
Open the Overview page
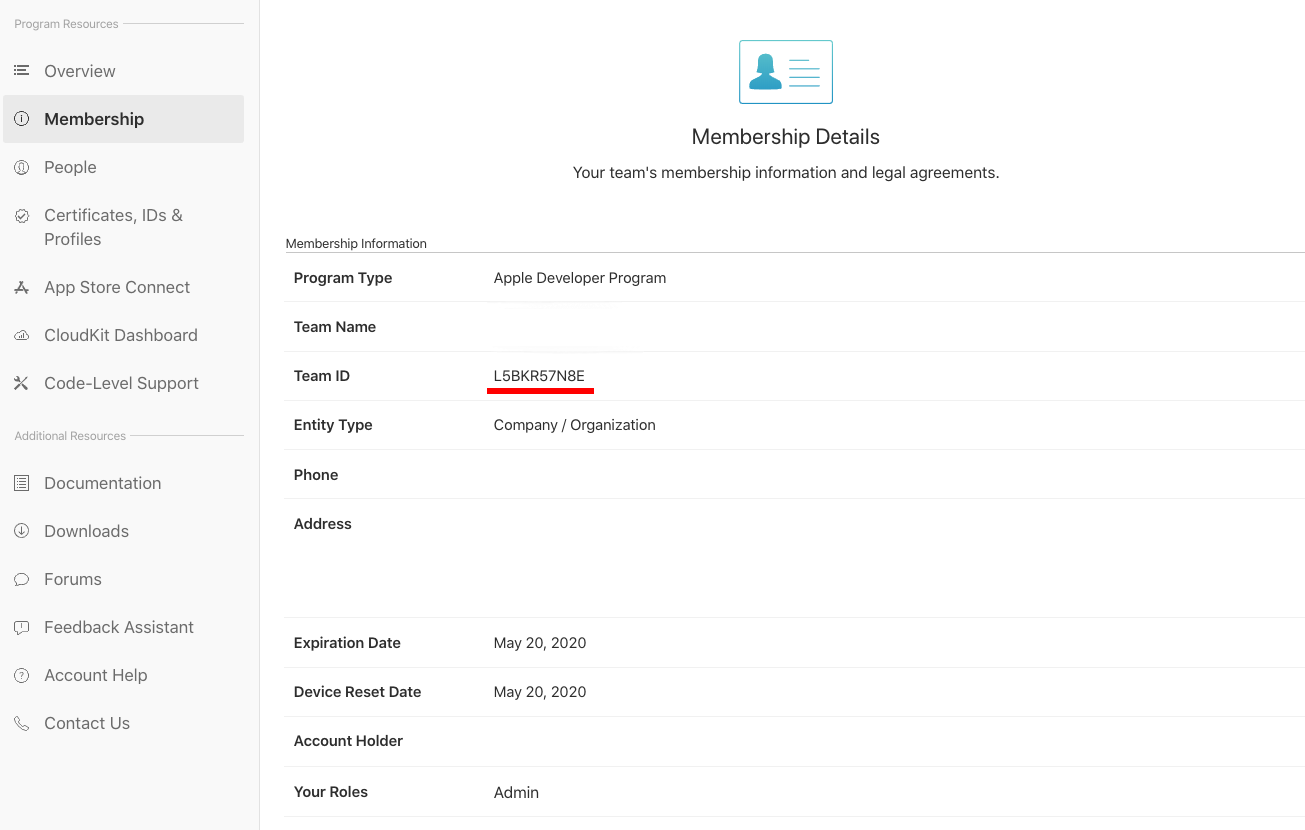(80, 71)
